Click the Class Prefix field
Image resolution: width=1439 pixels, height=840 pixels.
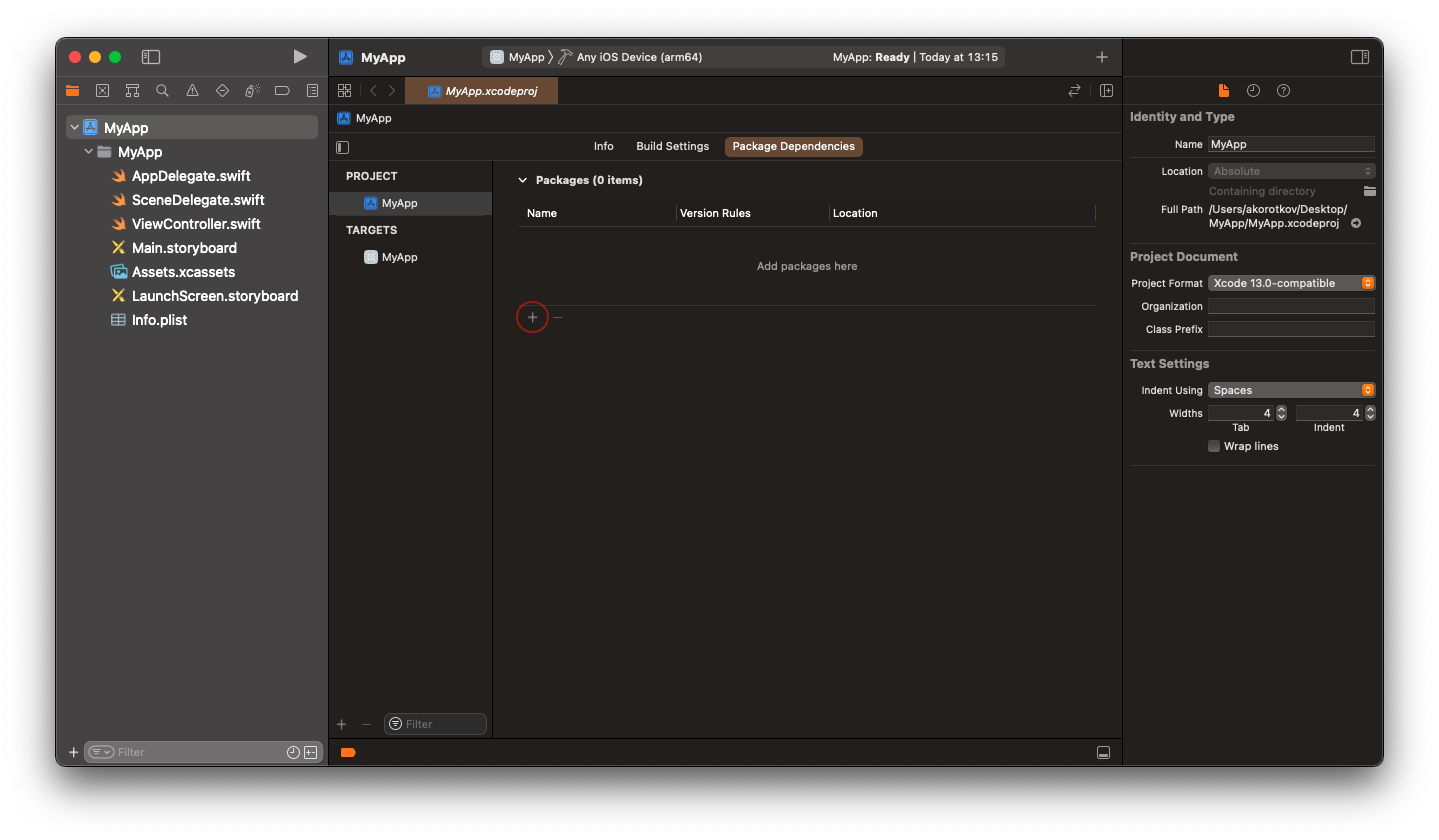point(1291,329)
